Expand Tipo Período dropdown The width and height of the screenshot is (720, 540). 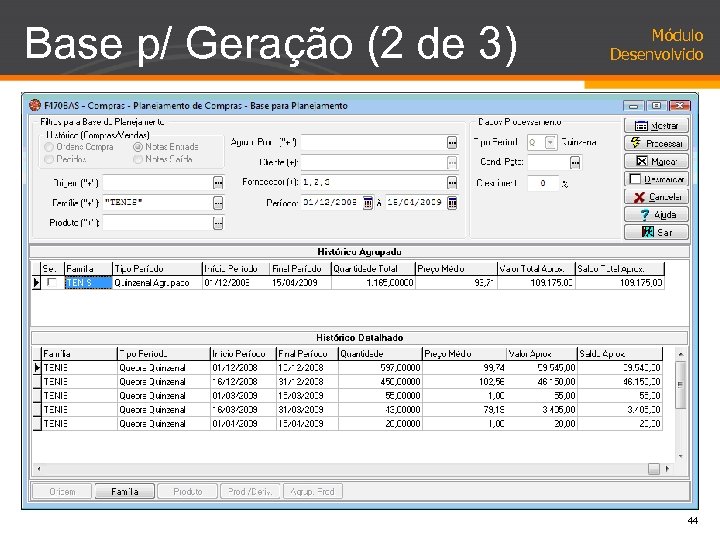551,142
